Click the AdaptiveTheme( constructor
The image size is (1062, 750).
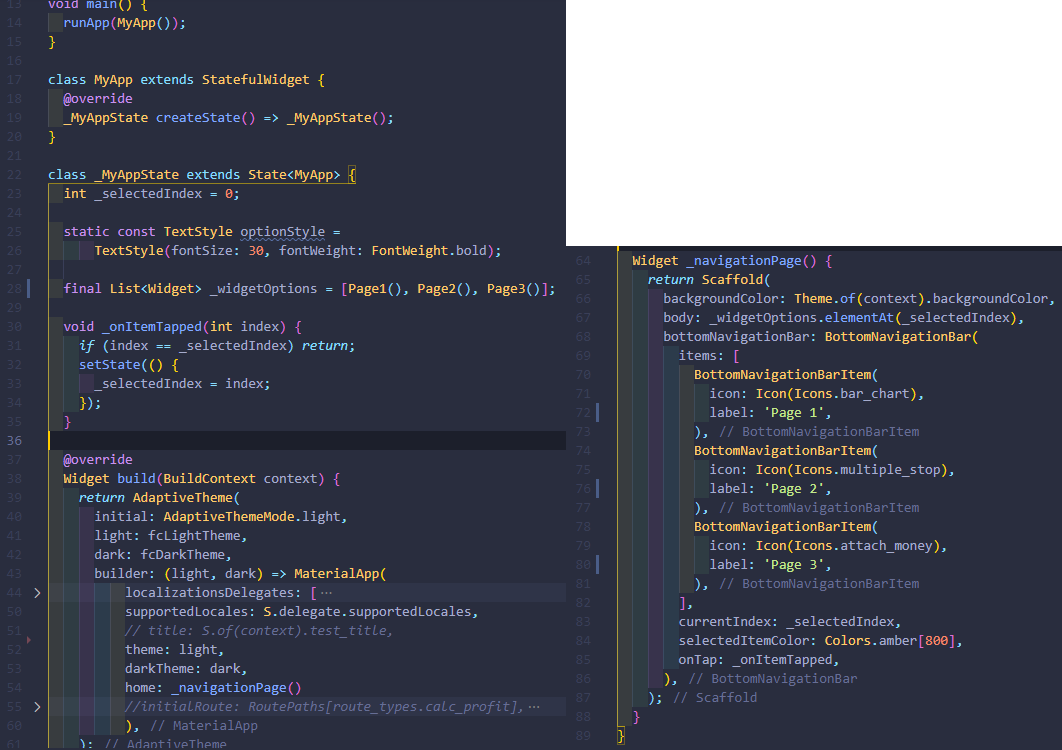[186, 497]
